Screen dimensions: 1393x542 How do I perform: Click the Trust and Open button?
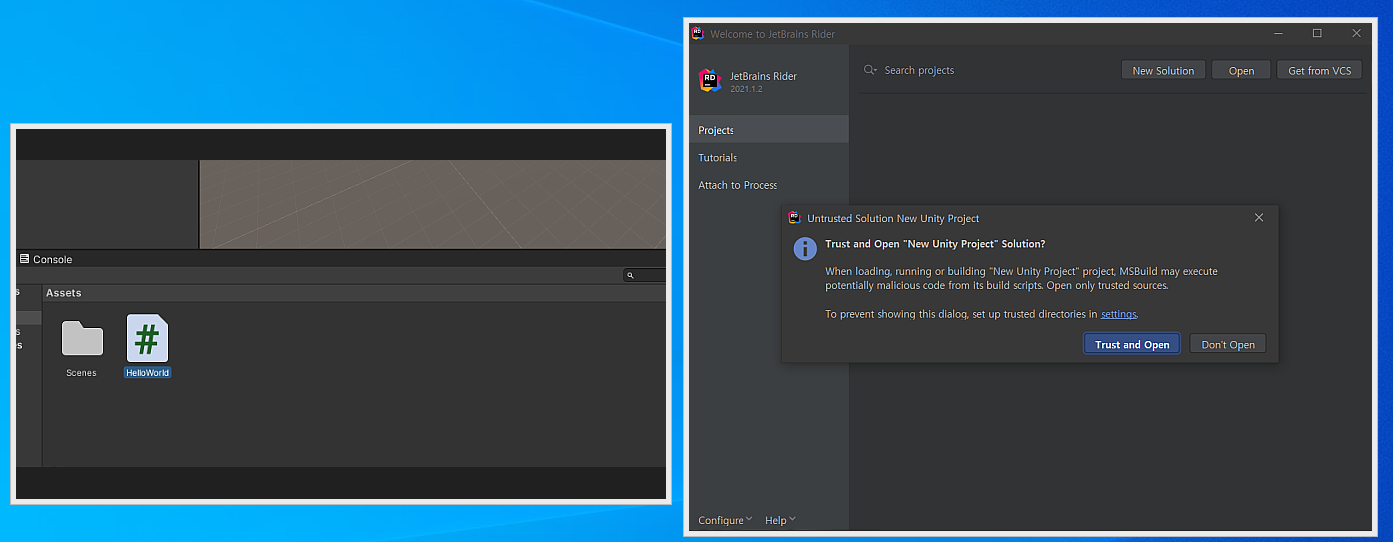tap(1132, 344)
